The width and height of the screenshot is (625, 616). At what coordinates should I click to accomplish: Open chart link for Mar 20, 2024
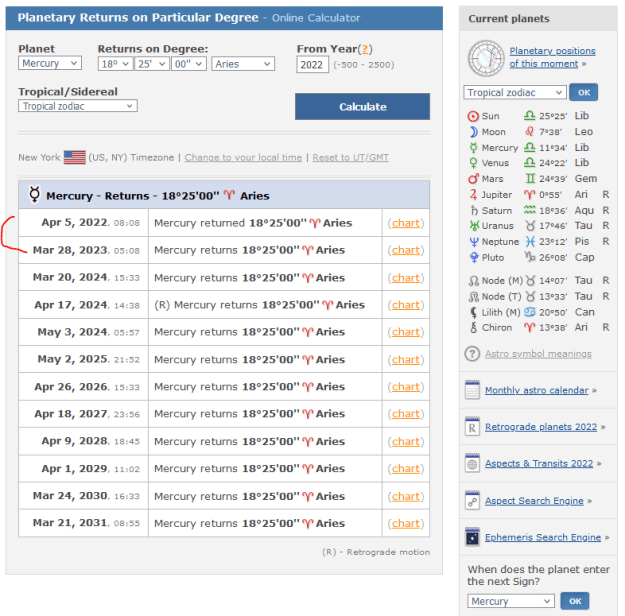point(406,277)
